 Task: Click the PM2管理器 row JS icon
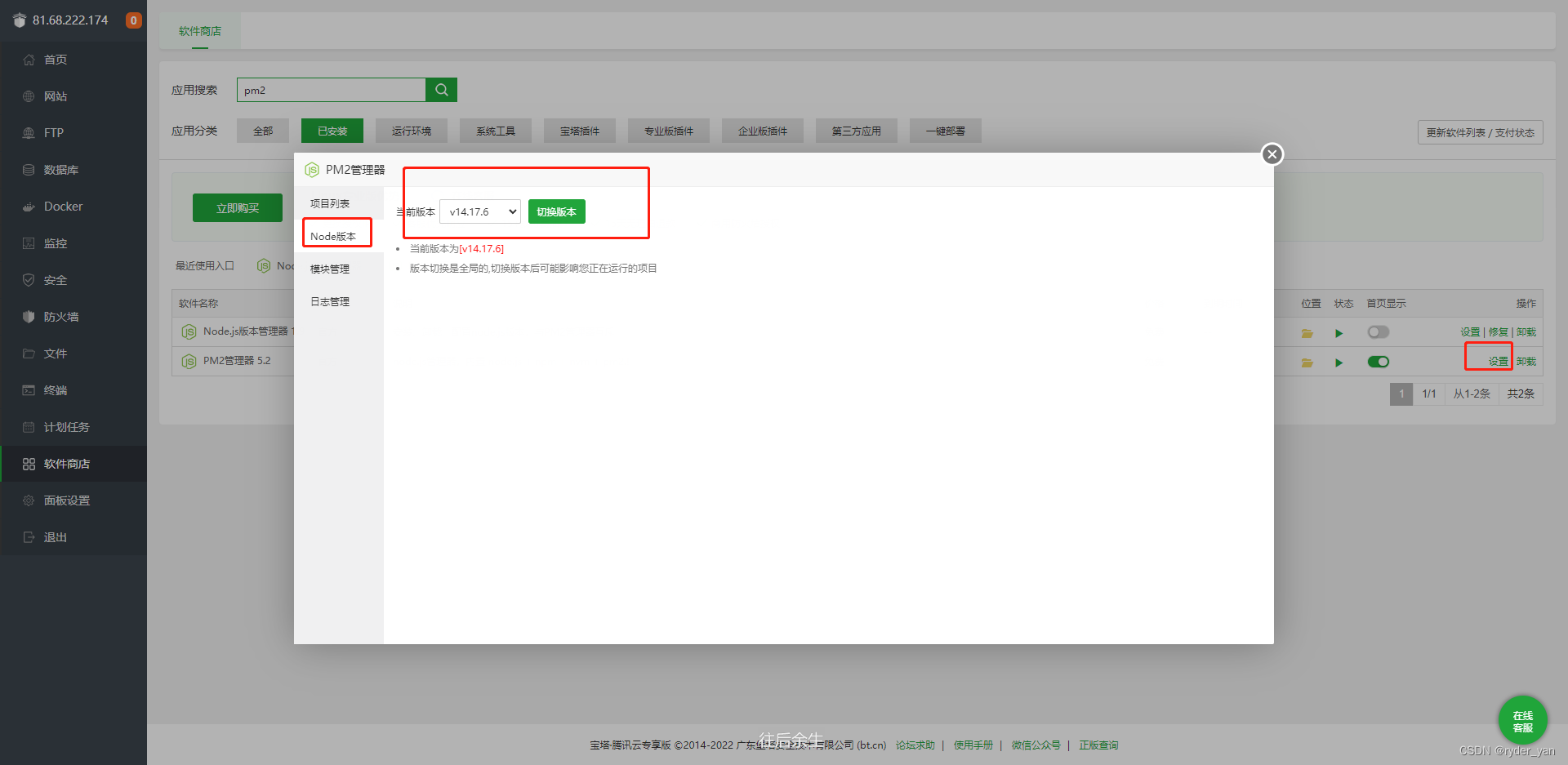coord(189,361)
